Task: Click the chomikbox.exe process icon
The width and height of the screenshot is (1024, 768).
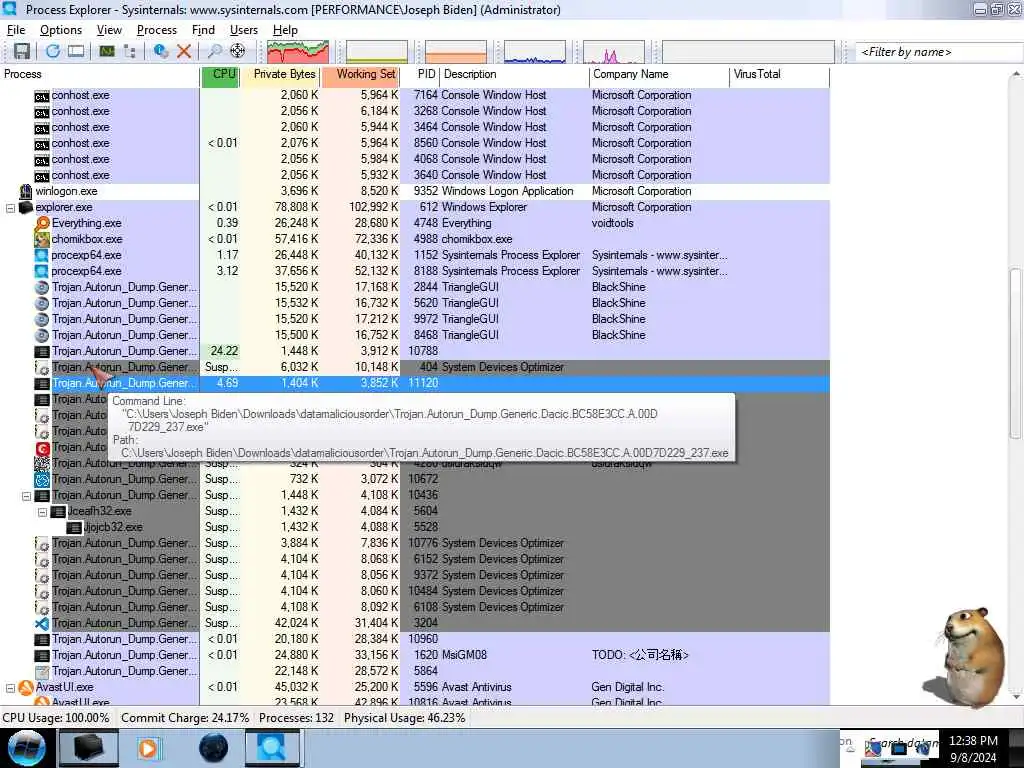Action: pos(42,239)
